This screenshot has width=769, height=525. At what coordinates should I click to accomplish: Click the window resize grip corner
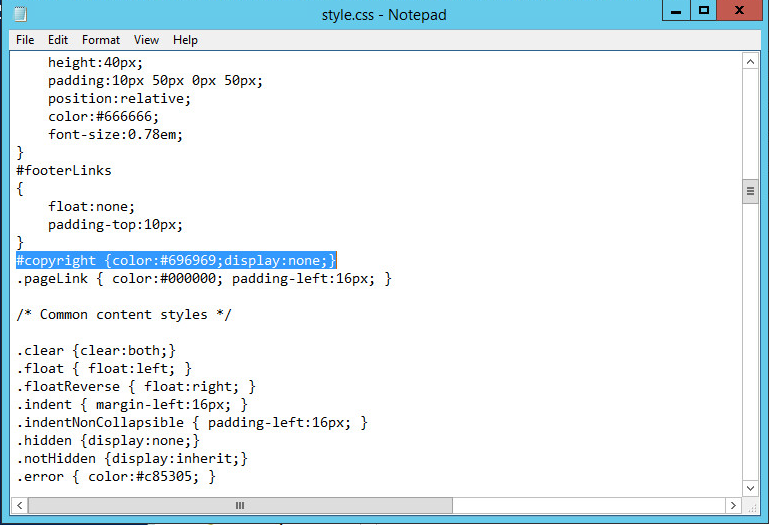pyautogui.click(x=751, y=506)
